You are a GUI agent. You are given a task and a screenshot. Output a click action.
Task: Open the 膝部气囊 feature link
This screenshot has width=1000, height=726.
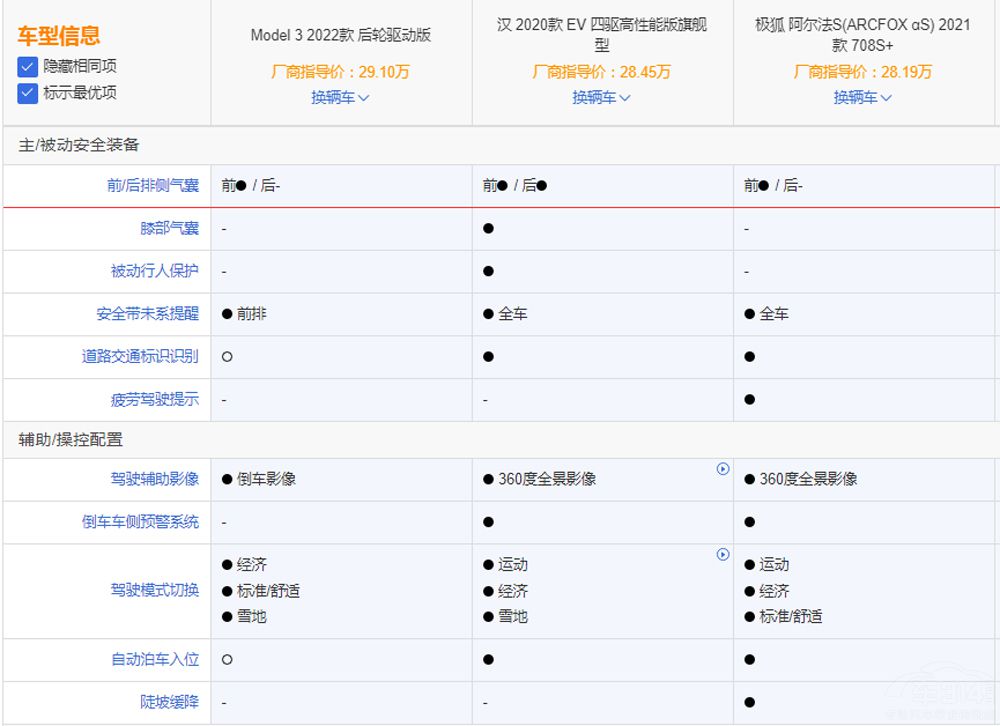pos(169,228)
